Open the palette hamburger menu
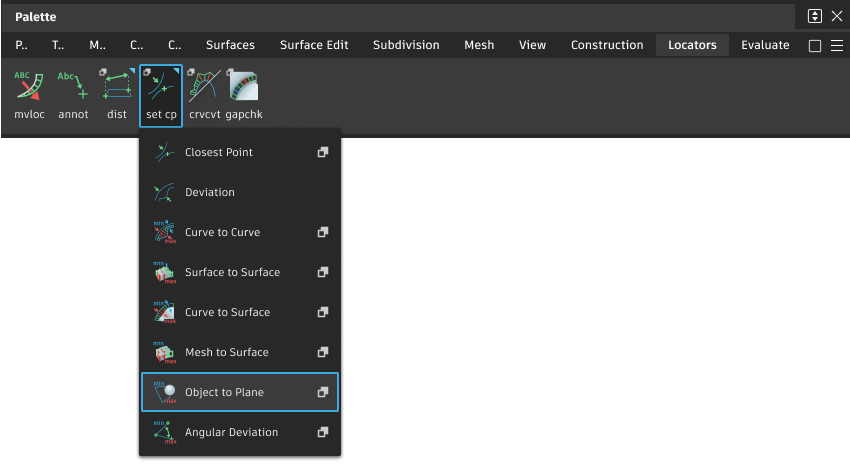850x470 pixels. [x=837, y=45]
